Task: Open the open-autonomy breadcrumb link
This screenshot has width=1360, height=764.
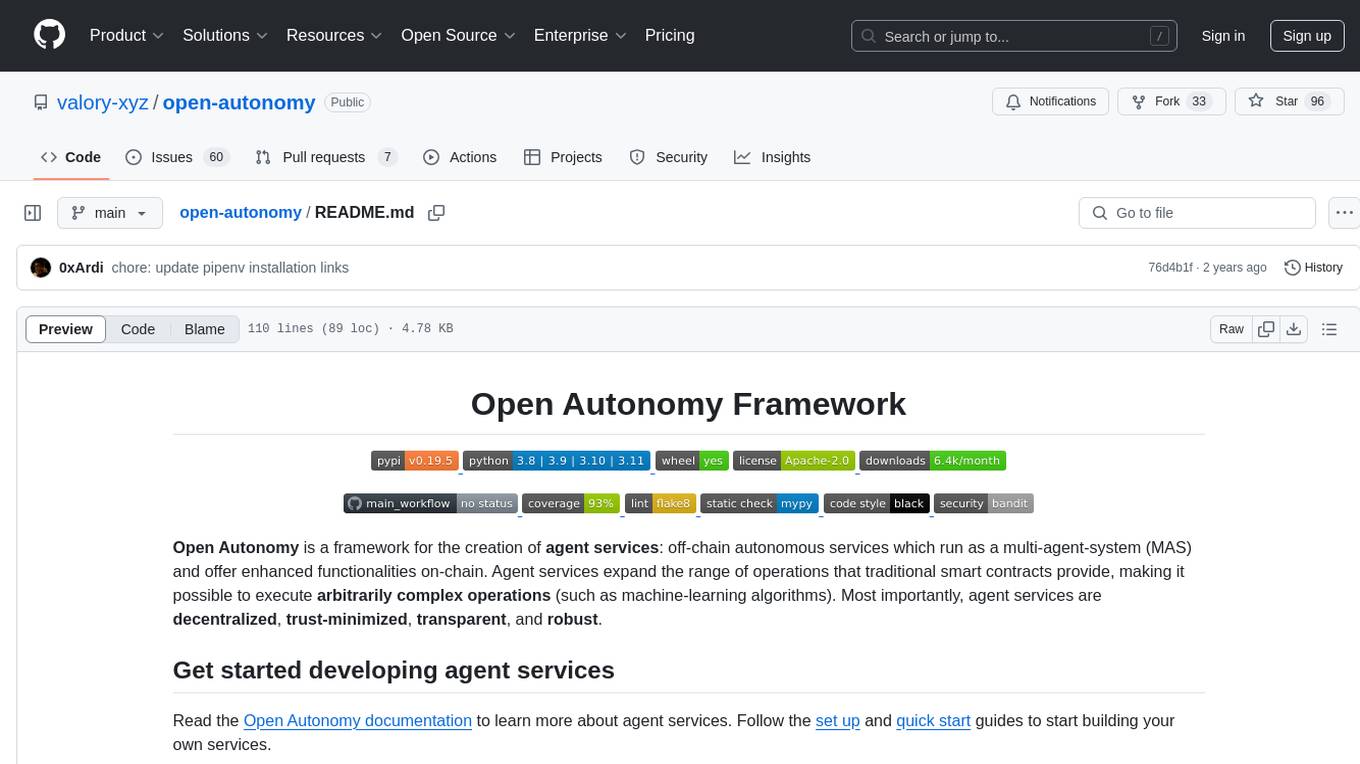Action: (240, 212)
